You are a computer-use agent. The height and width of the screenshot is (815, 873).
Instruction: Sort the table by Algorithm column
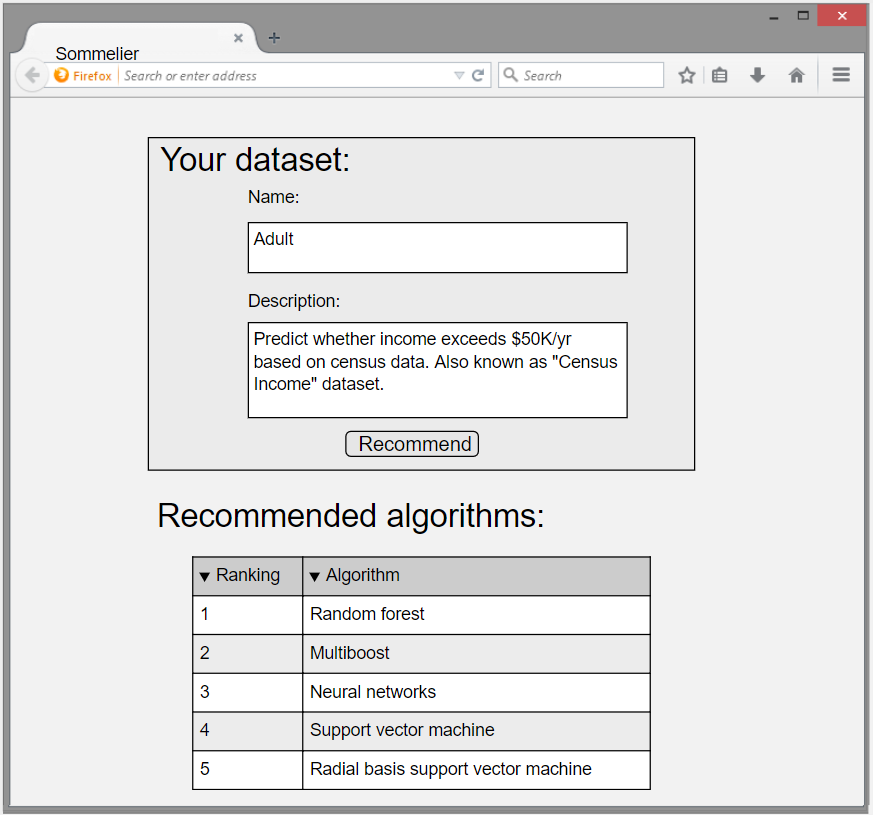(477, 576)
